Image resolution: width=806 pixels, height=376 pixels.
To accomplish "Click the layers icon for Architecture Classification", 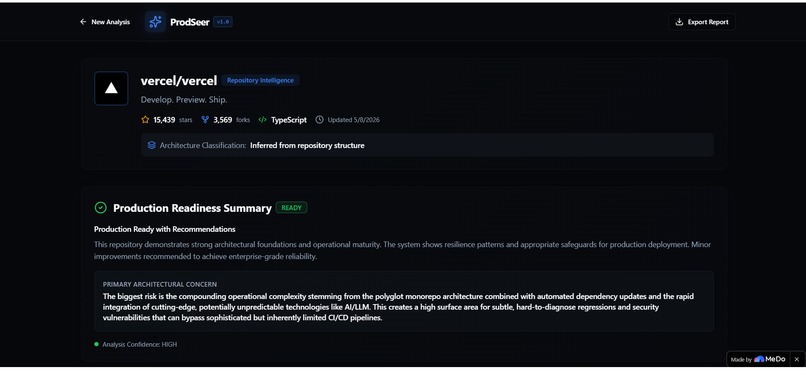I will click(x=152, y=146).
